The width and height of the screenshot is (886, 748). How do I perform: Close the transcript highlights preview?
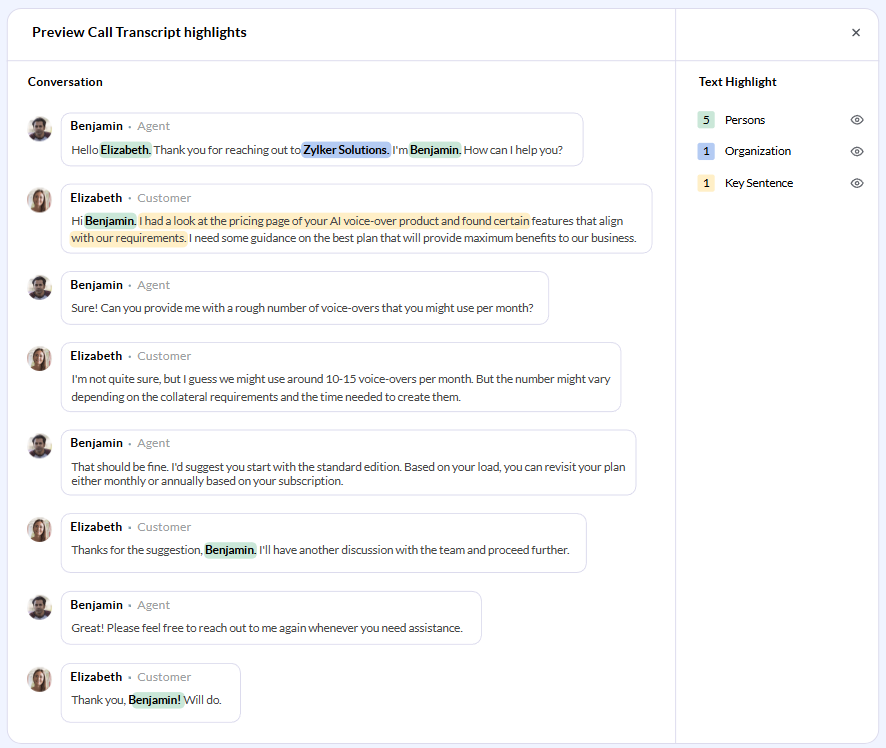coord(855,33)
